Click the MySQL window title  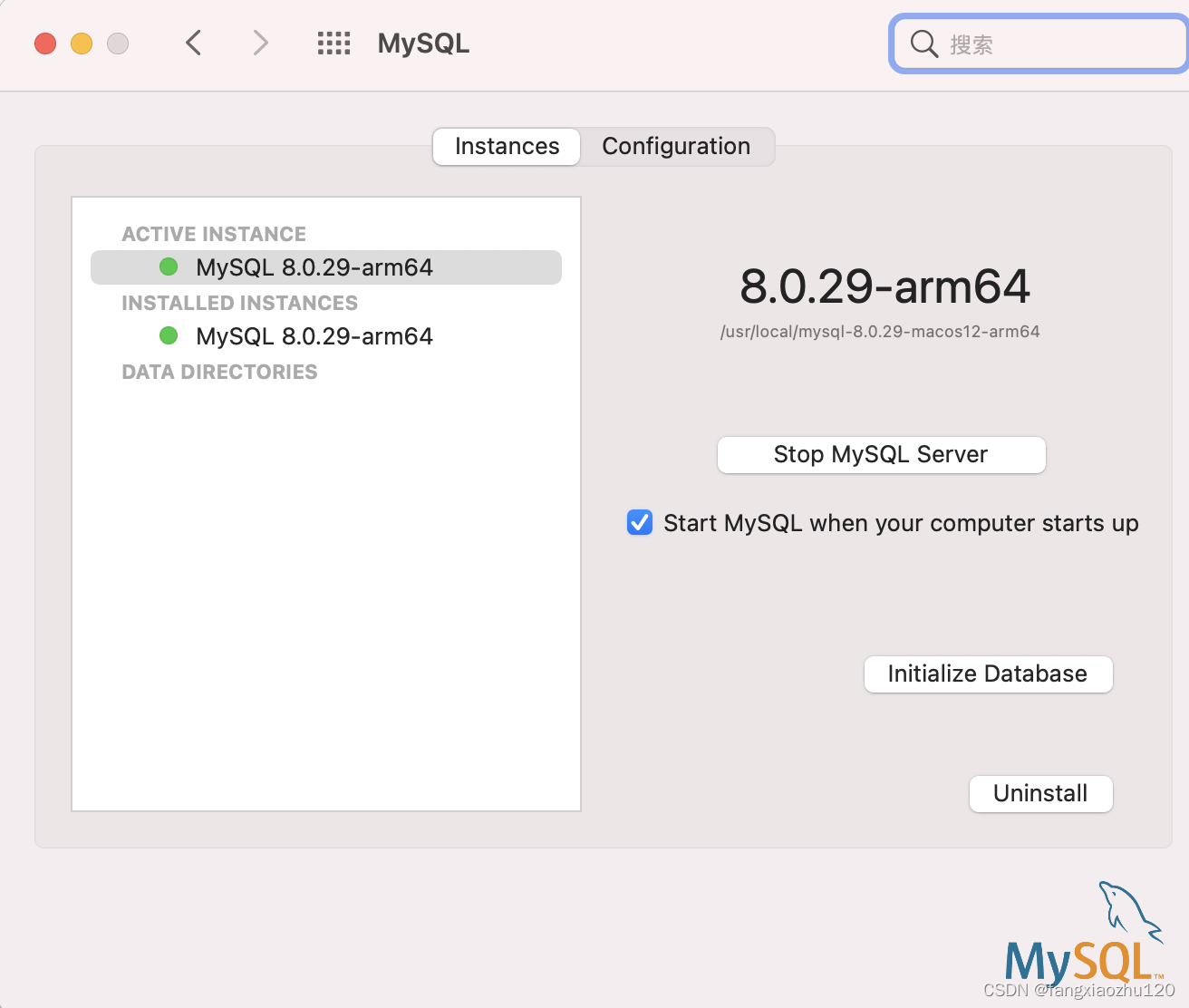click(x=423, y=44)
